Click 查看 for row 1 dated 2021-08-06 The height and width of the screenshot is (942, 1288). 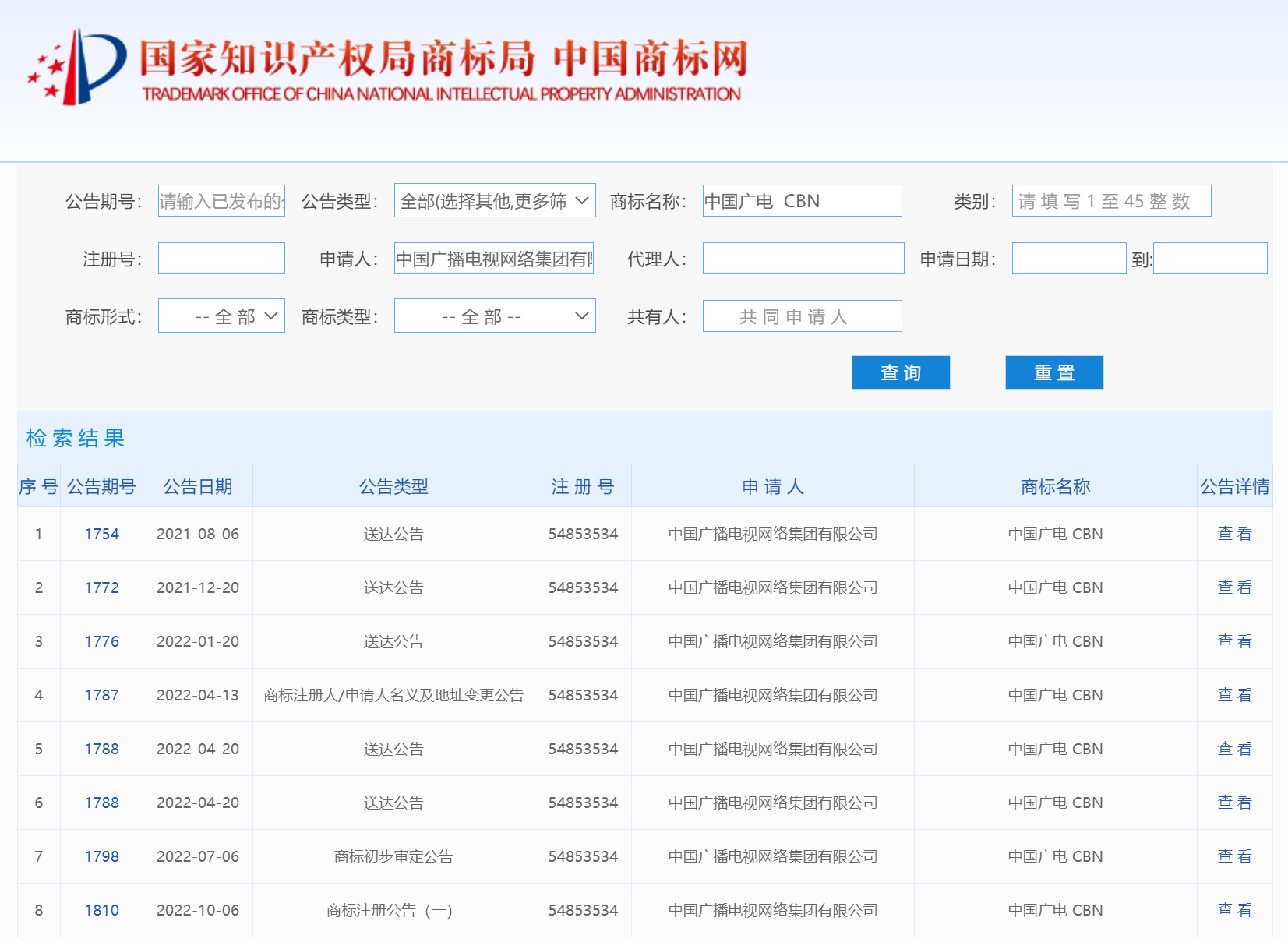click(1234, 534)
